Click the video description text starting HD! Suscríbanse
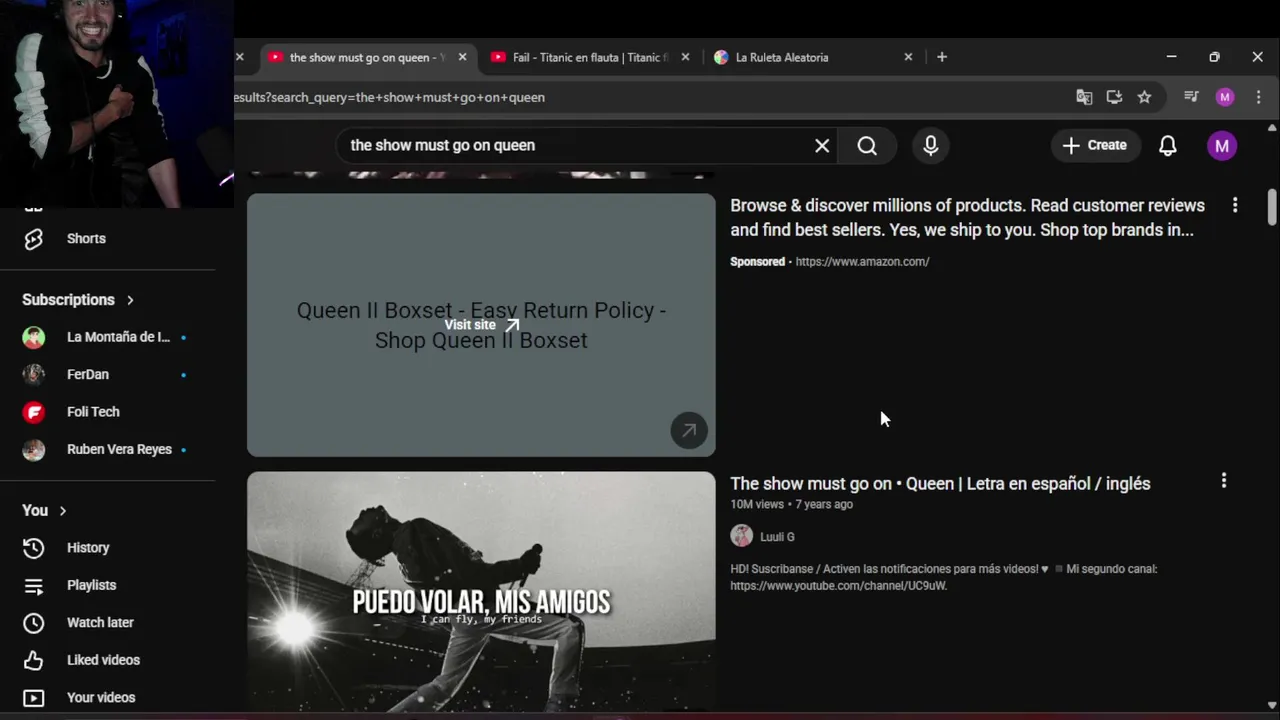The image size is (1280, 720). (x=943, y=577)
